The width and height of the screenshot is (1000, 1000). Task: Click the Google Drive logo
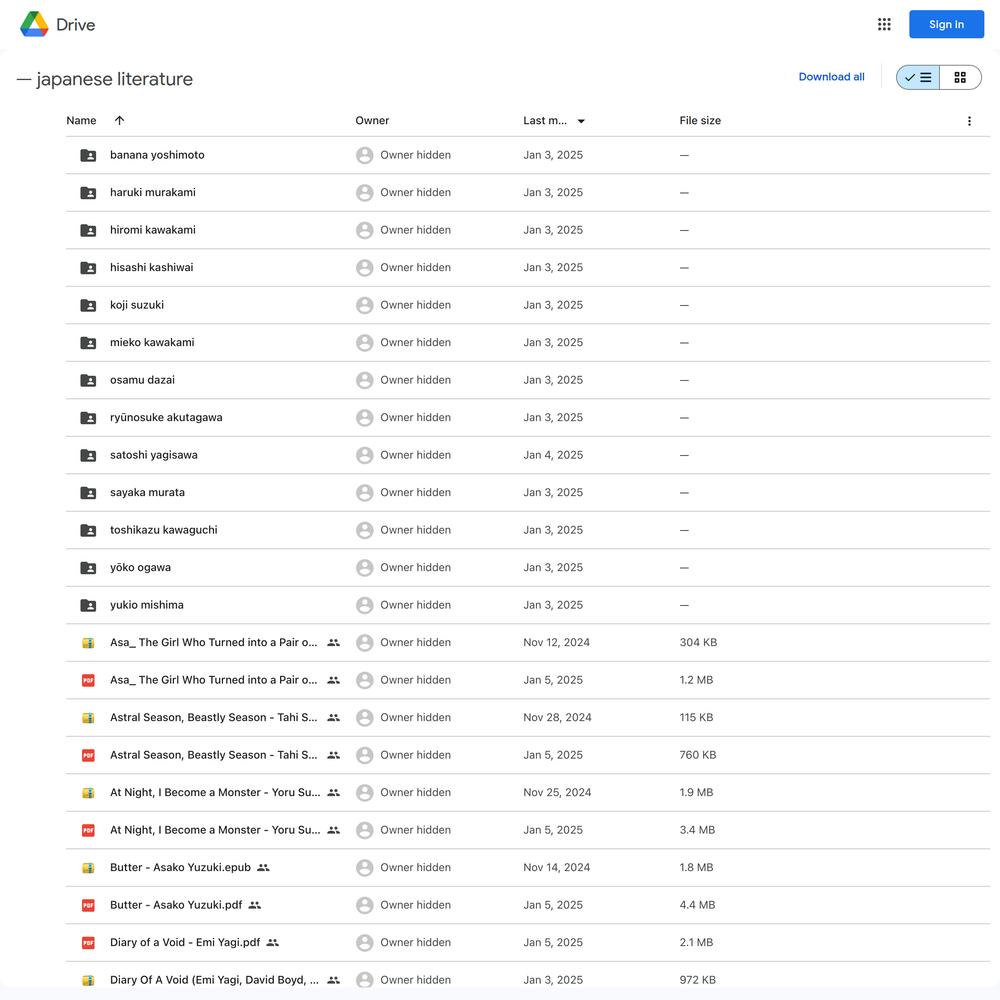(58, 24)
